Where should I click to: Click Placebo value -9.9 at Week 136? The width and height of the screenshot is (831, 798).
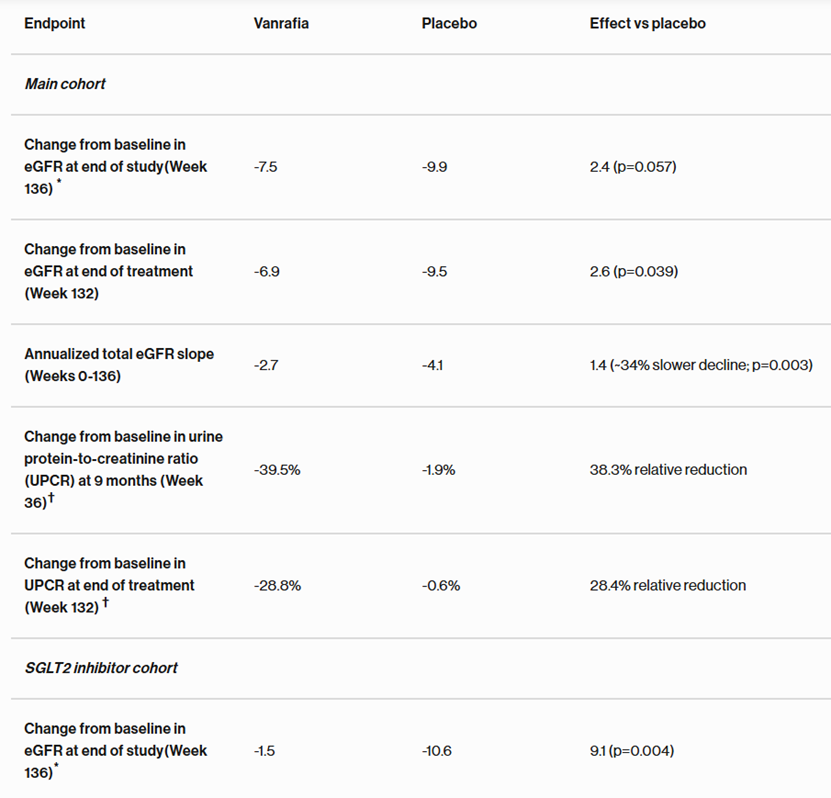coord(435,167)
